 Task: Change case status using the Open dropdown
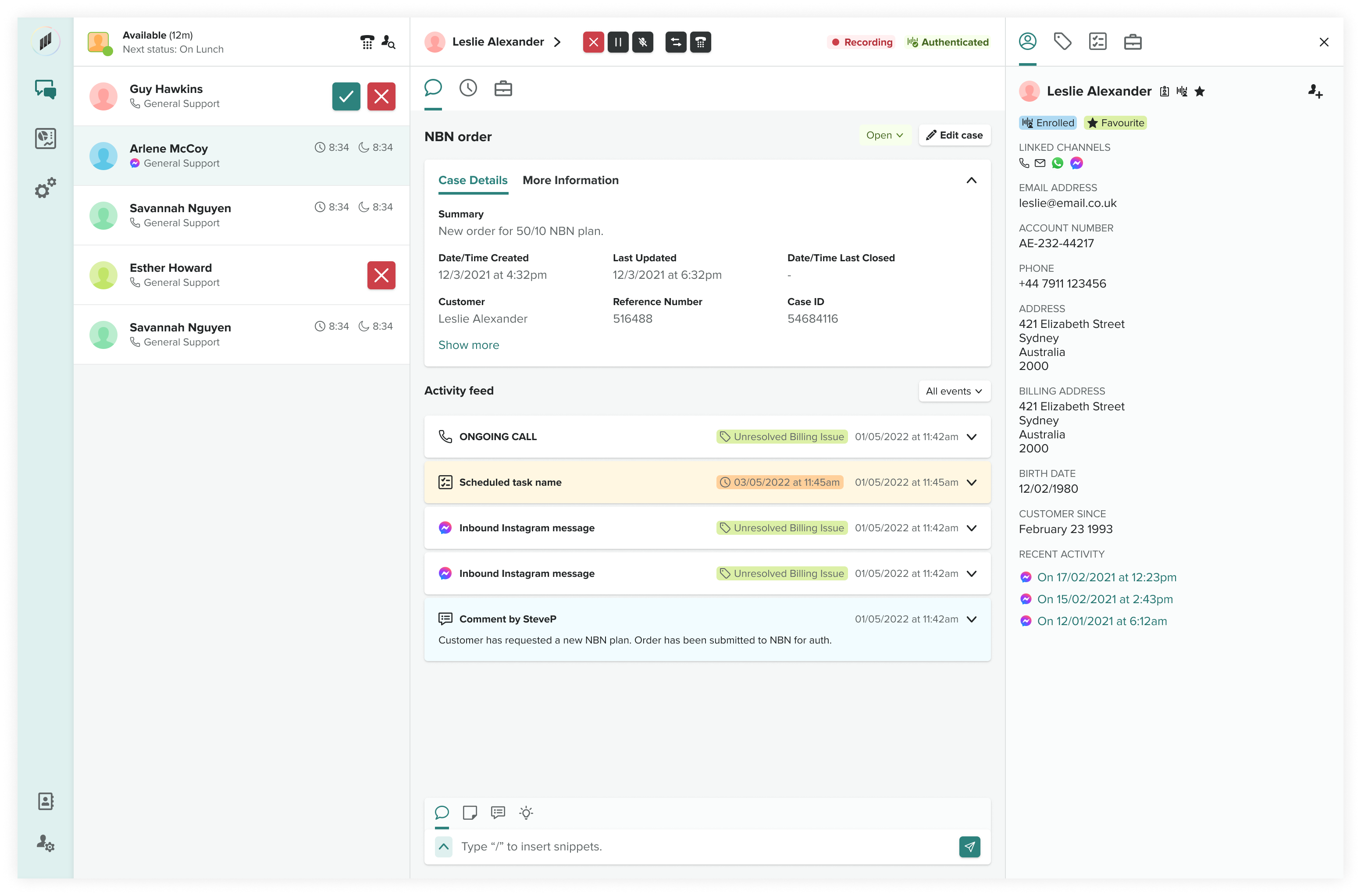(x=885, y=135)
